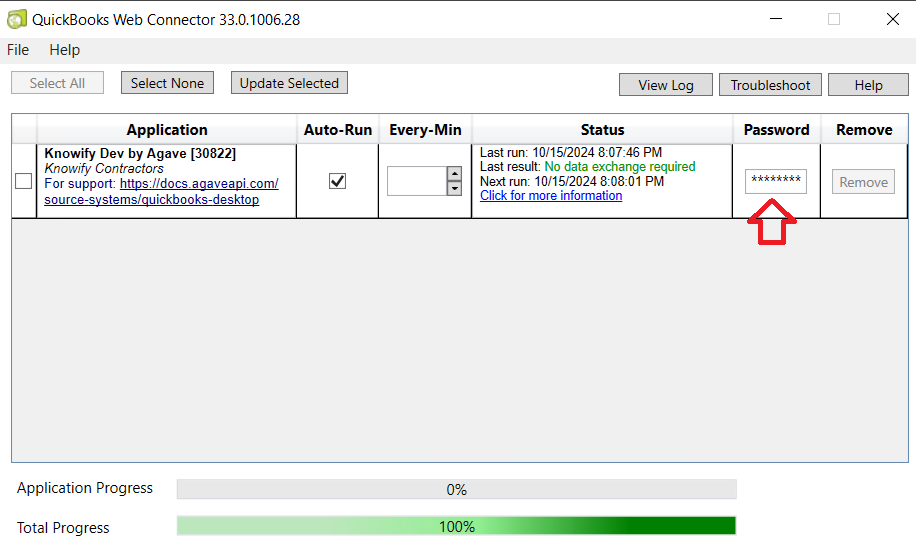The height and width of the screenshot is (545, 916).
Task: Click the Application Progress bar showing 0%
Action: tap(457, 490)
